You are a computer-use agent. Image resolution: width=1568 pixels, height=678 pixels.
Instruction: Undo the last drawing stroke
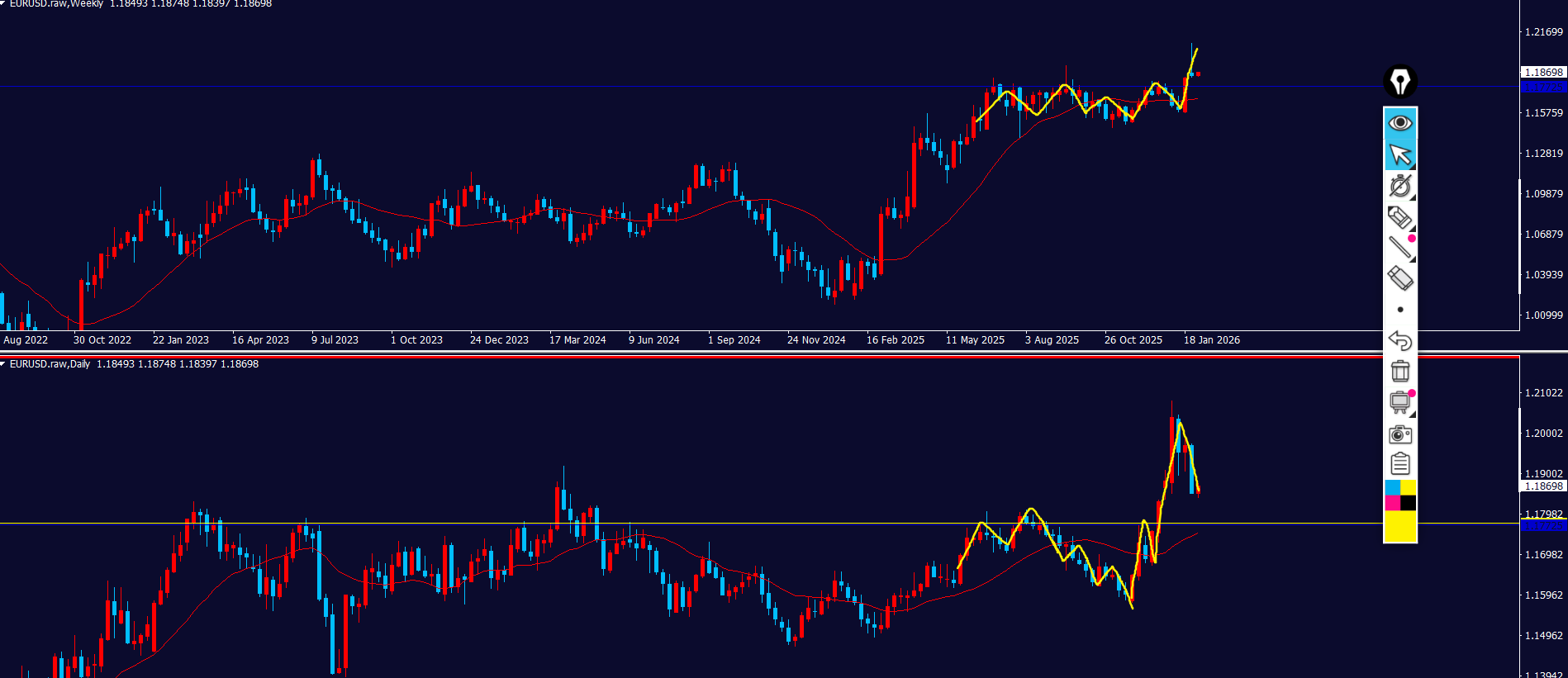point(1400,340)
